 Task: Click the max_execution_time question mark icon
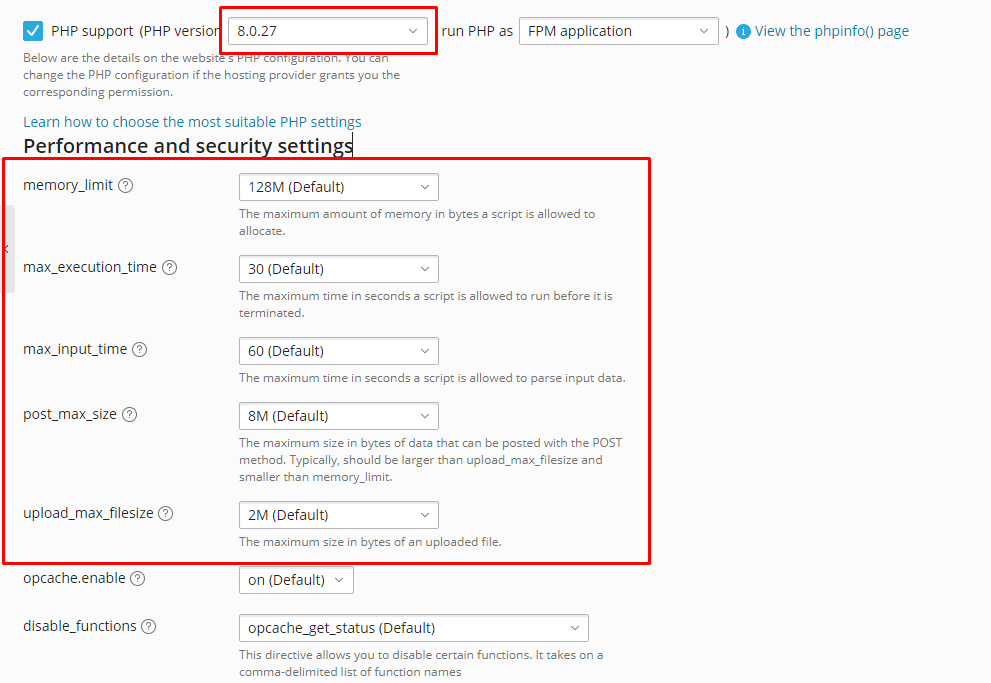(x=169, y=267)
